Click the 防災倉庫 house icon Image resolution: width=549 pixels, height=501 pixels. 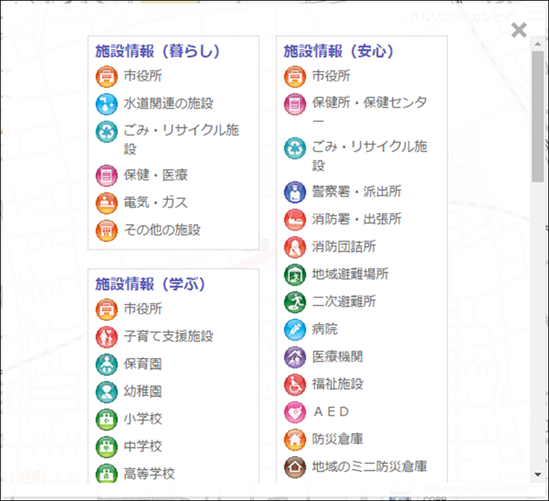coord(295,439)
